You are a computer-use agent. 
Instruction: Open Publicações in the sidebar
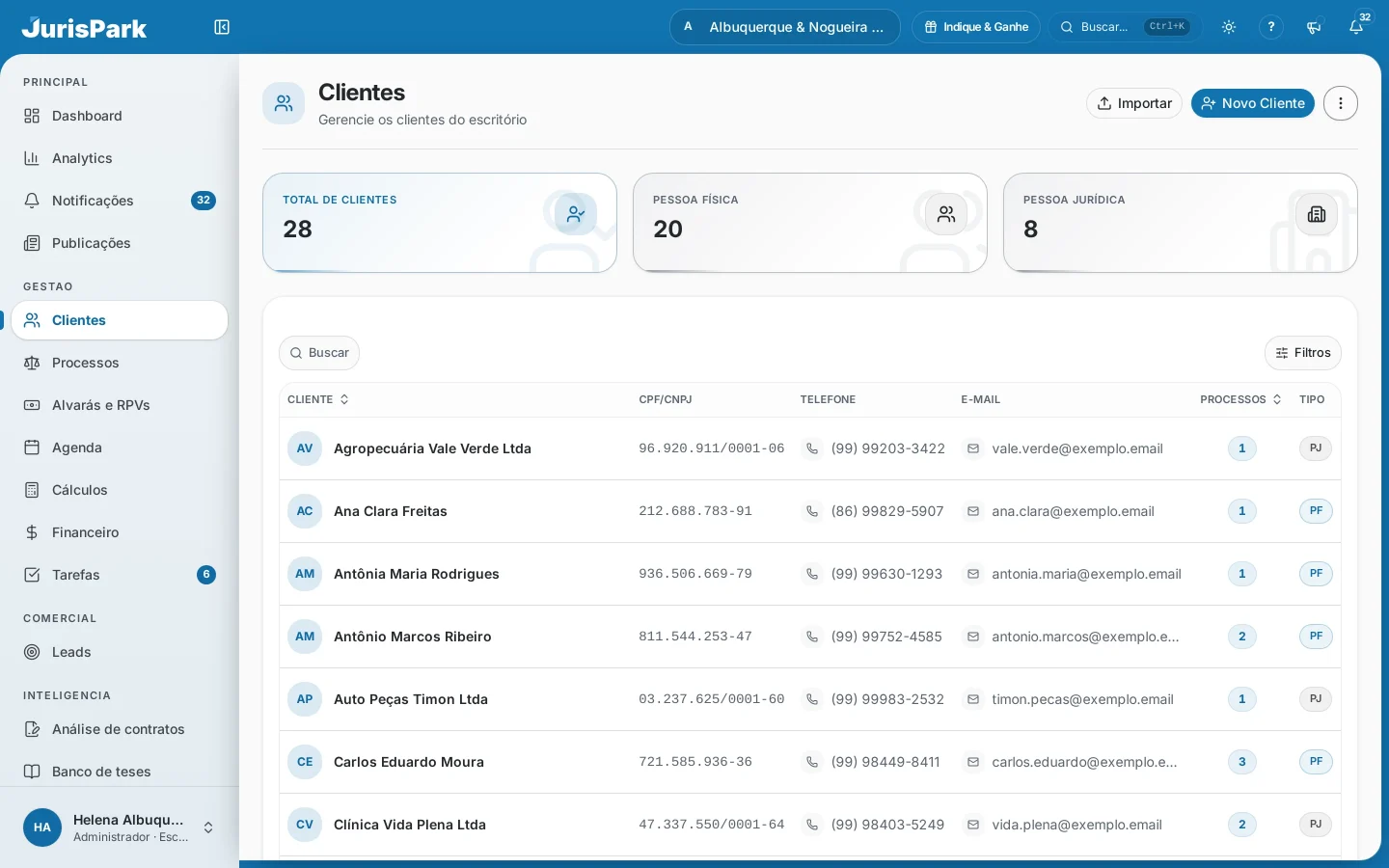pyautogui.click(x=120, y=243)
